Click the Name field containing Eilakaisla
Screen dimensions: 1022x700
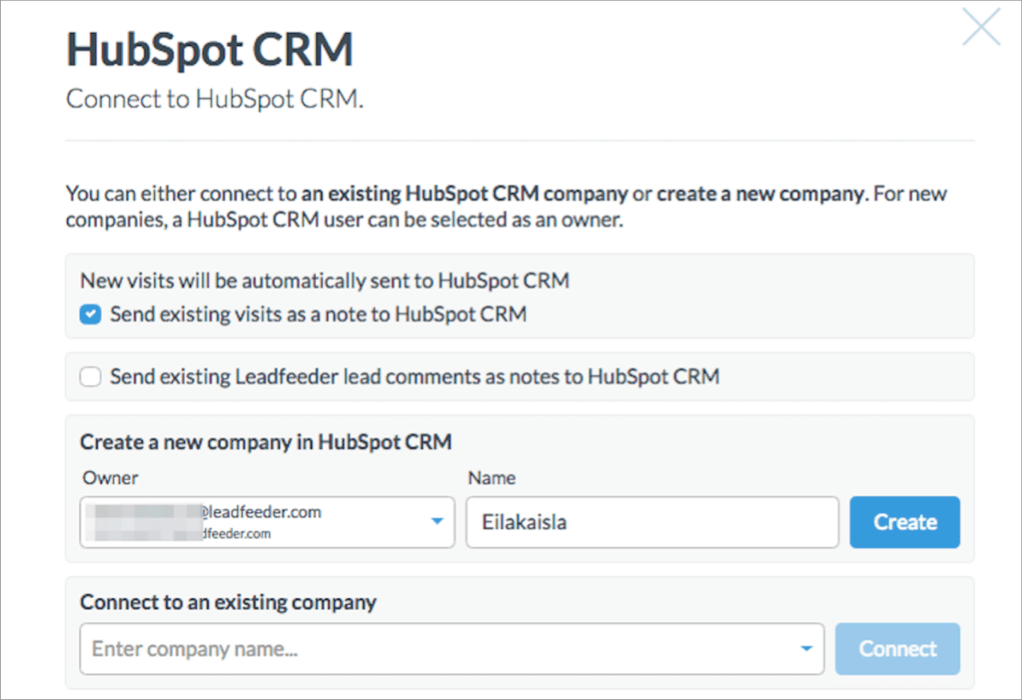[651, 522]
